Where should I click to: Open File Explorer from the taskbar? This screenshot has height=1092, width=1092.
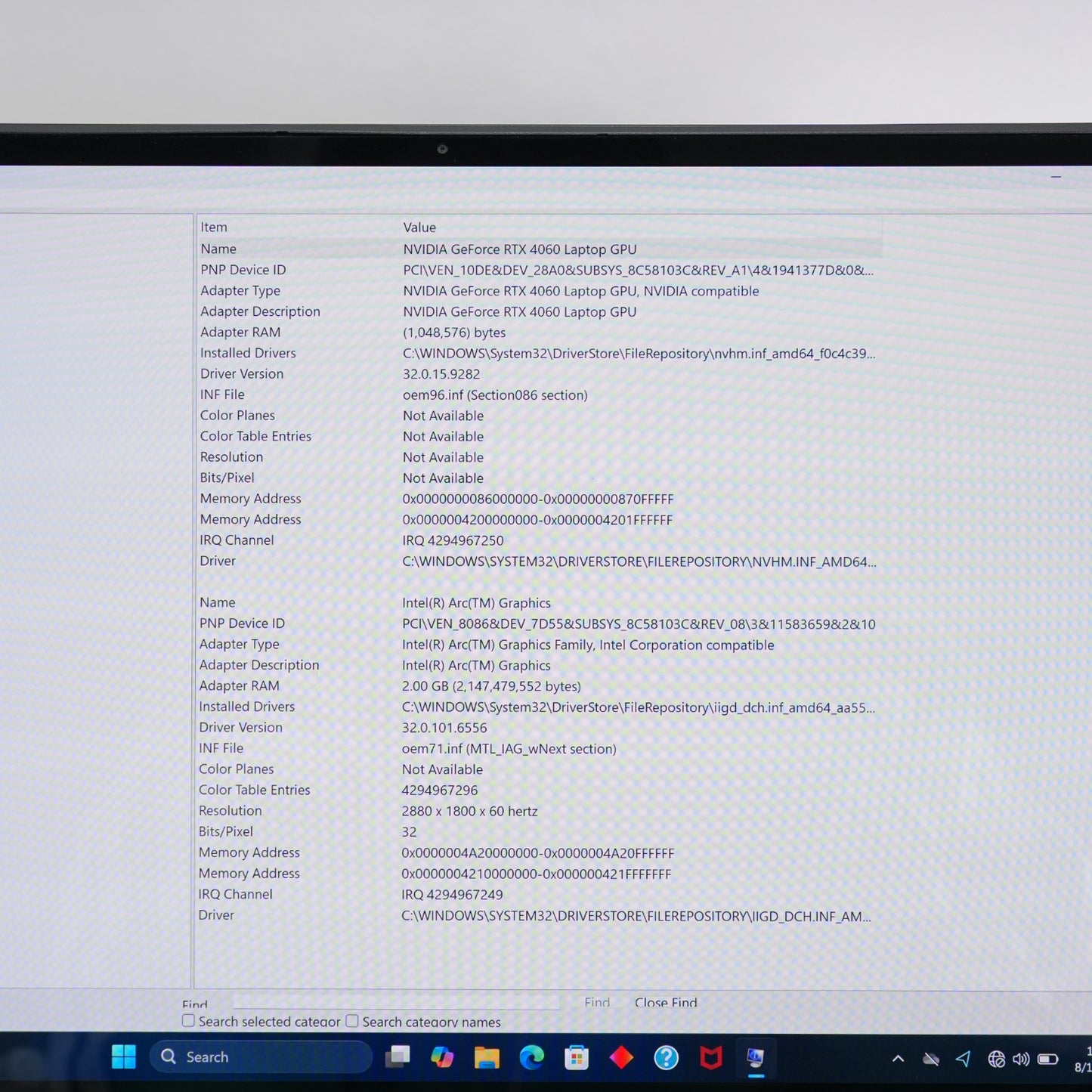487,1057
